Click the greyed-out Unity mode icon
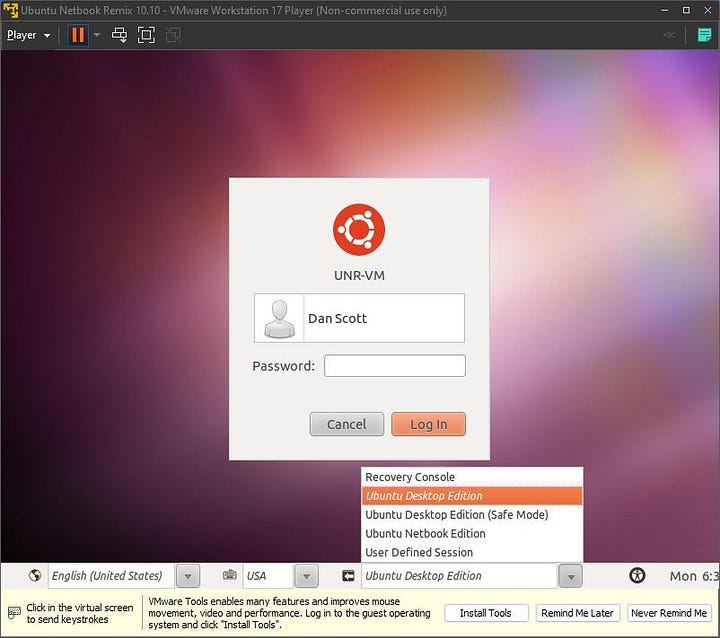 [x=173, y=35]
